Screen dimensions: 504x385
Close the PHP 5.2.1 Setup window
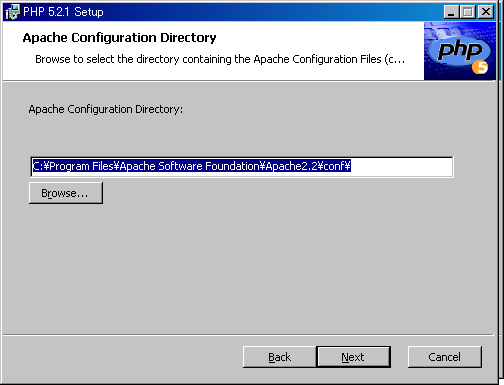pos(486,12)
